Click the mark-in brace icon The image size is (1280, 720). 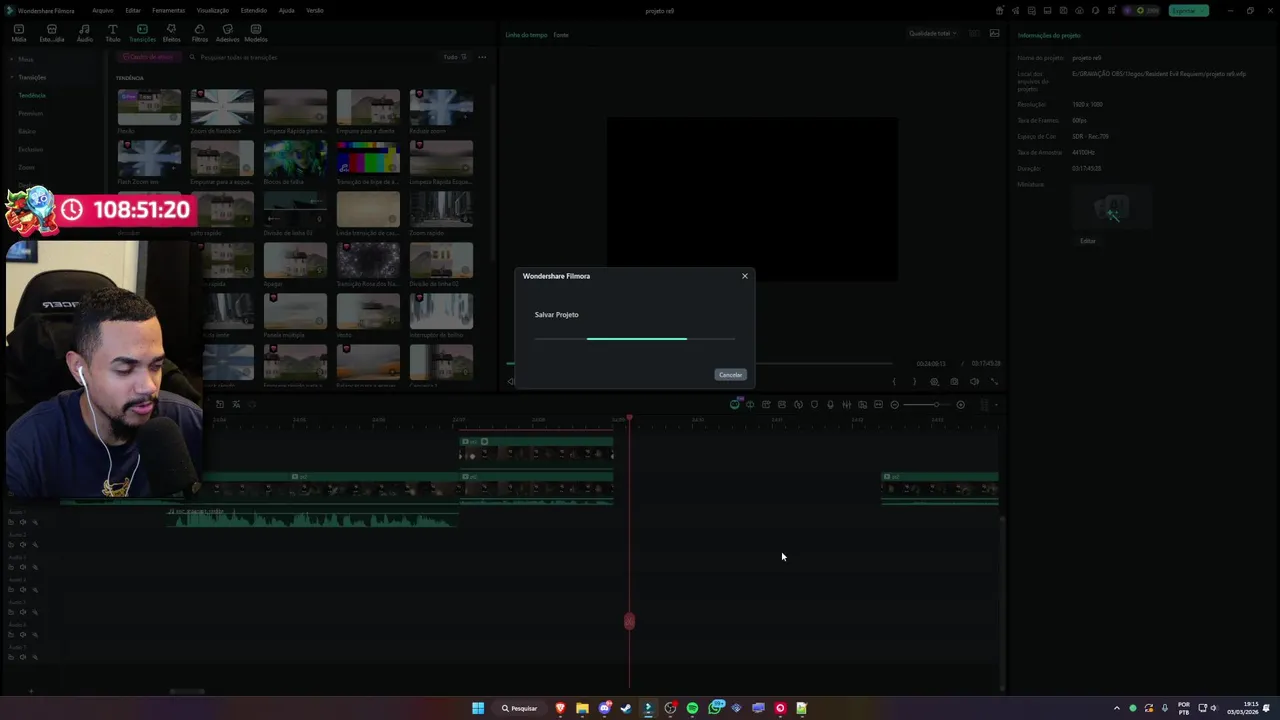pyautogui.click(x=894, y=382)
